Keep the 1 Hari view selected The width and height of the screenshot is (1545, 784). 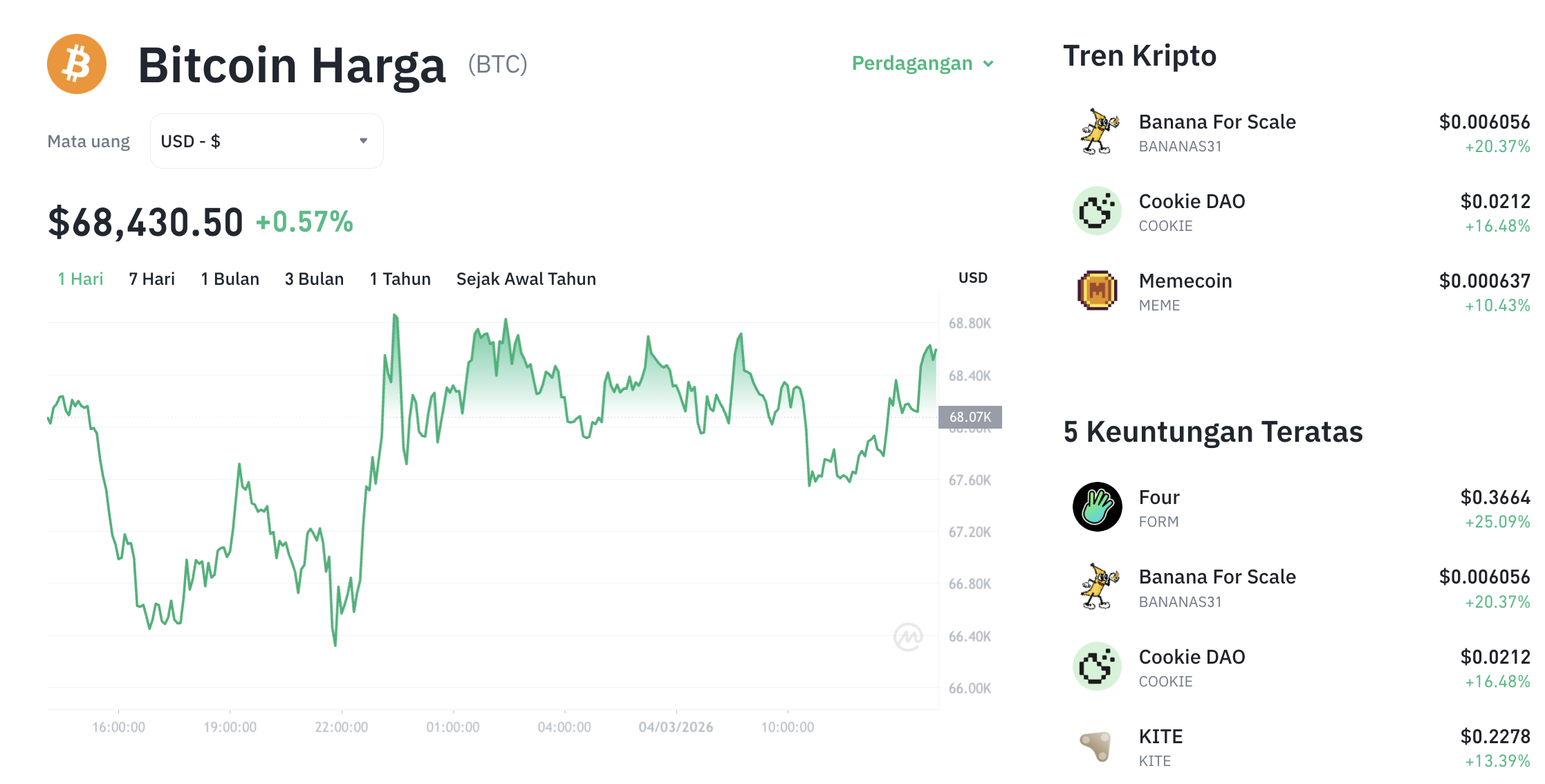[80, 279]
